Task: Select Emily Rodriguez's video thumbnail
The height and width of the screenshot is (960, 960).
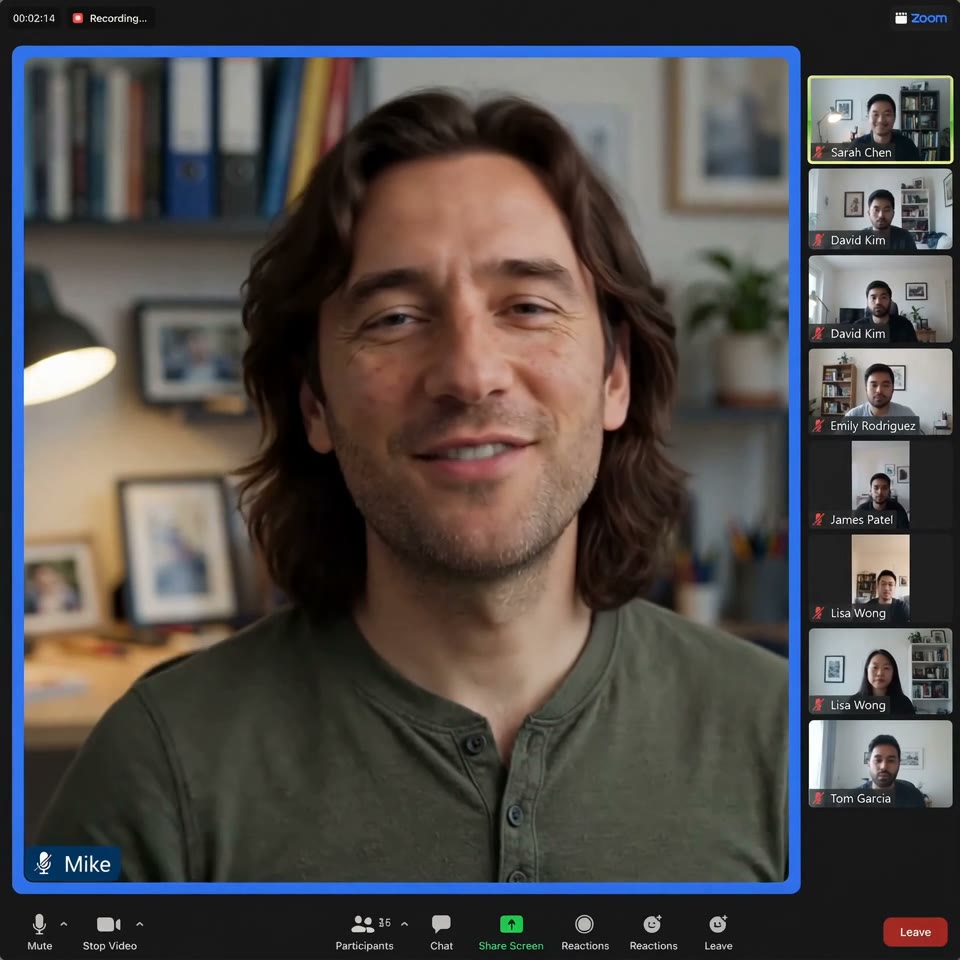Action: coord(880,392)
